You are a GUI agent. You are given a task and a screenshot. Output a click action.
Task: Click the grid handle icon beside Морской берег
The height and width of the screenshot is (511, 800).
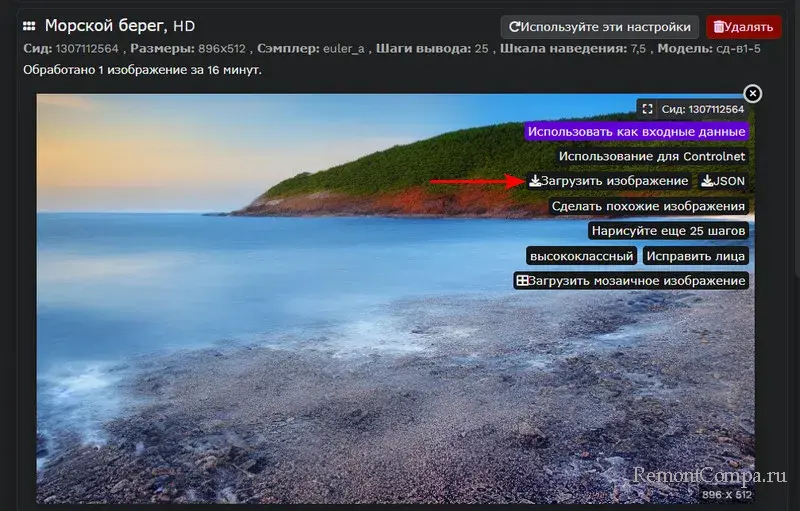[29, 26]
